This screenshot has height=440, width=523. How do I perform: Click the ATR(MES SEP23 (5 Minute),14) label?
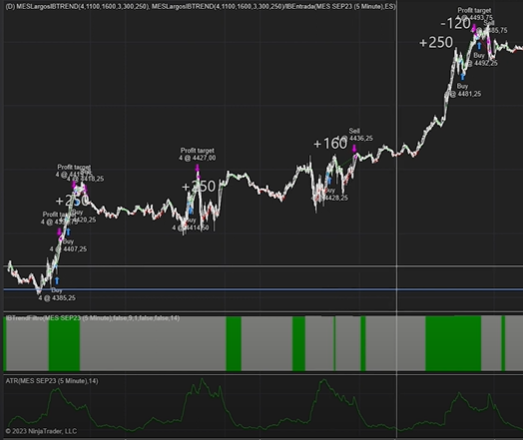coord(52,381)
